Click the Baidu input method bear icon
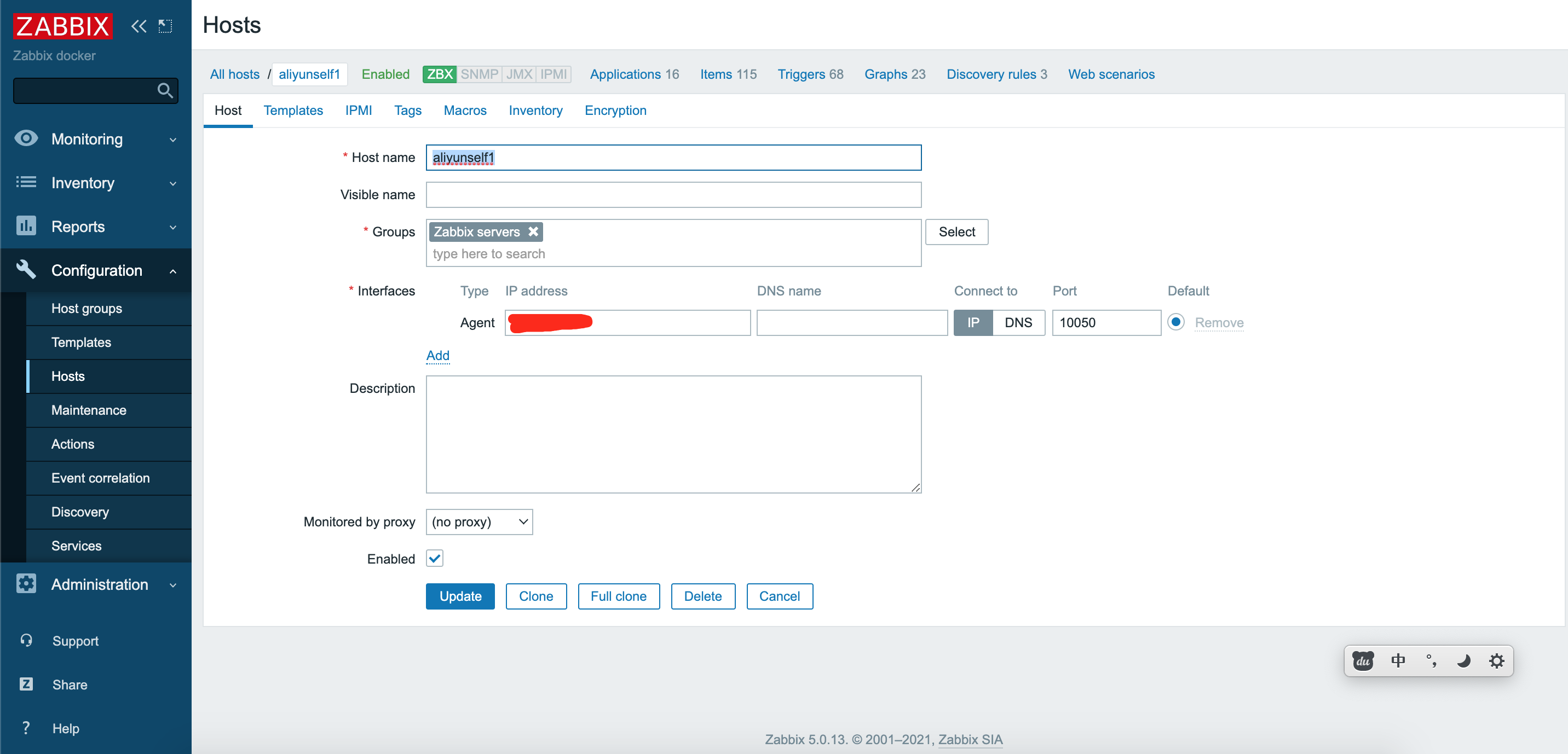1568x754 pixels. pyautogui.click(x=1363, y=661)
